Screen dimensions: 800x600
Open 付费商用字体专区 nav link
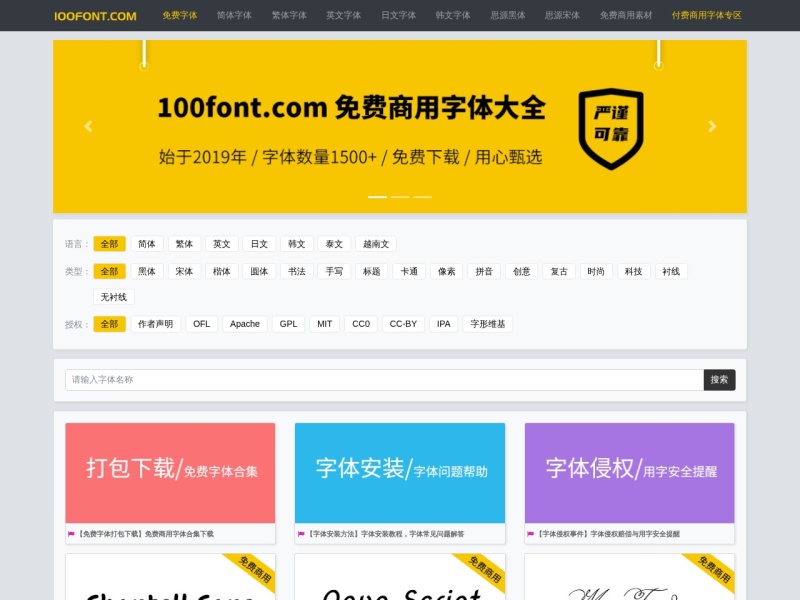[707, 15]
